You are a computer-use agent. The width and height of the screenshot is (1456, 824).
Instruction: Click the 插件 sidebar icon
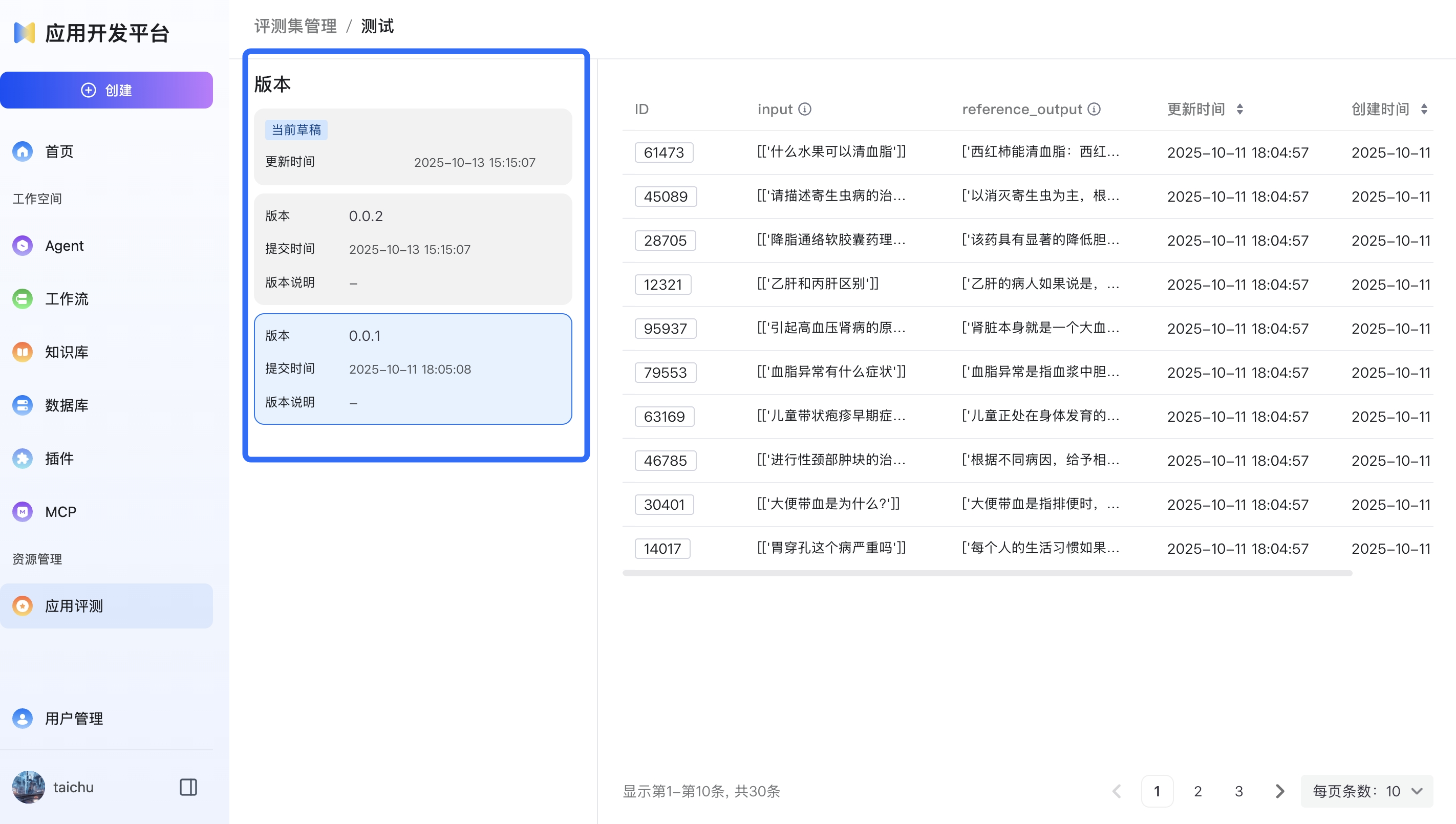[x=22, y=459]
